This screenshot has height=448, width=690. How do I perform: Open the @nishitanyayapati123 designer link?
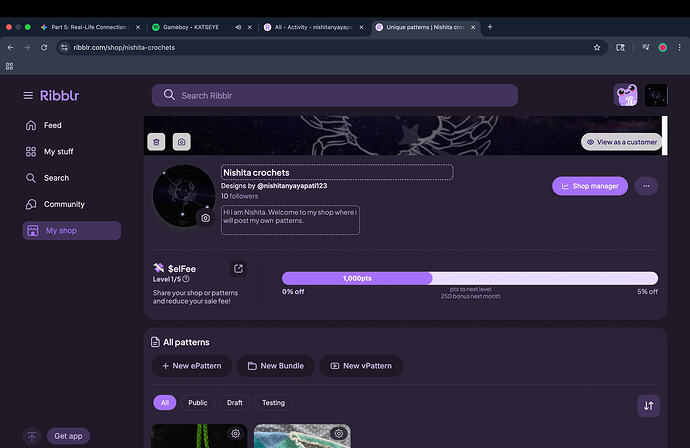(x=292, y=186)
